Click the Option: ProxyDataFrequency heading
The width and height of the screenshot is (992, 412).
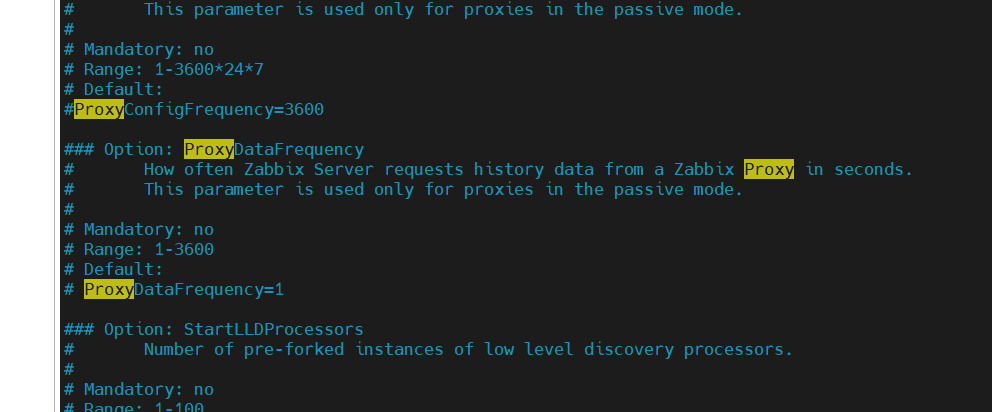coord(213,149)
